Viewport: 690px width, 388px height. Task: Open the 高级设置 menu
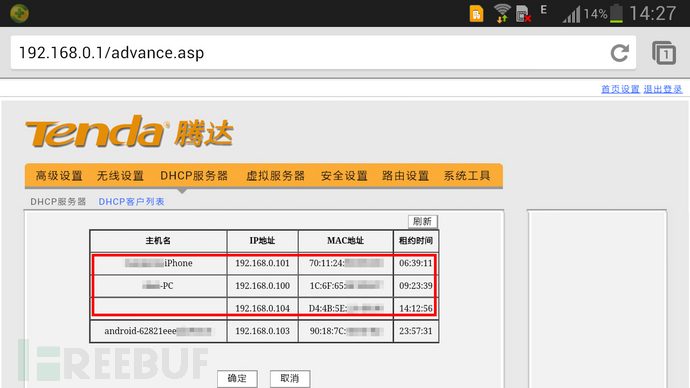pyautogui.click(x=59, y=176)
